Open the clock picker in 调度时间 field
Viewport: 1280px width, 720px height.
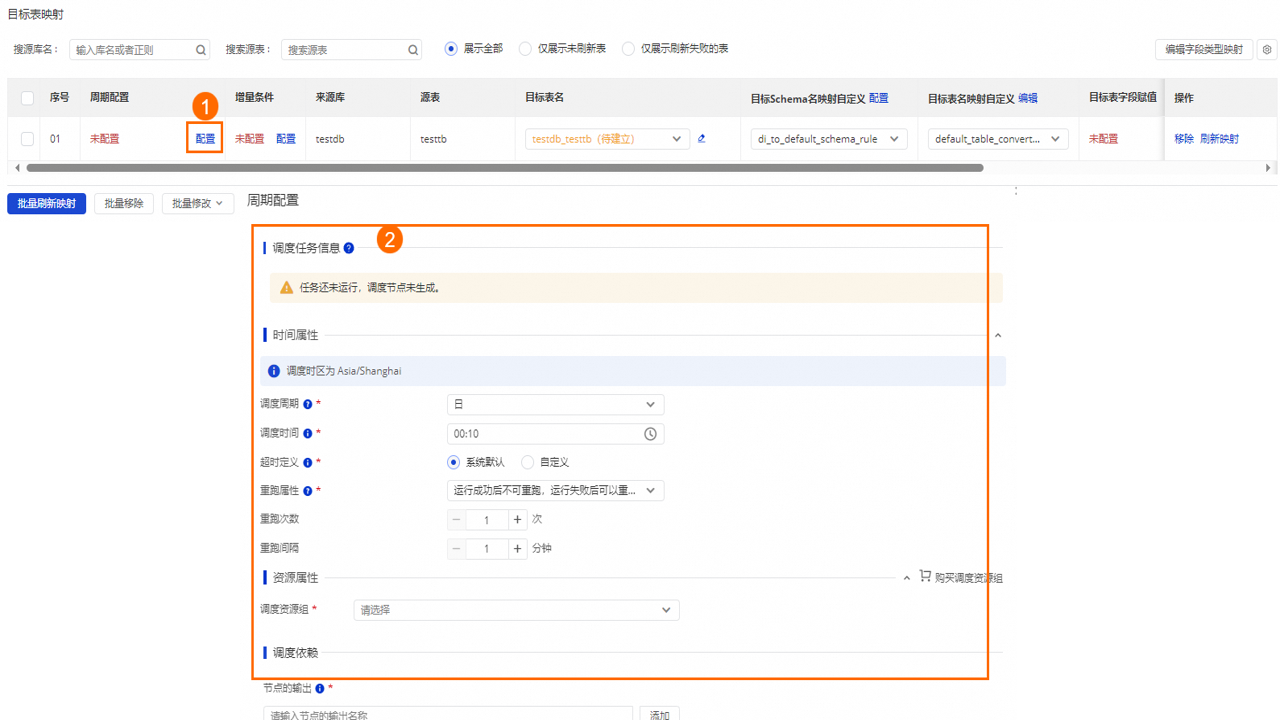(650, 434)
